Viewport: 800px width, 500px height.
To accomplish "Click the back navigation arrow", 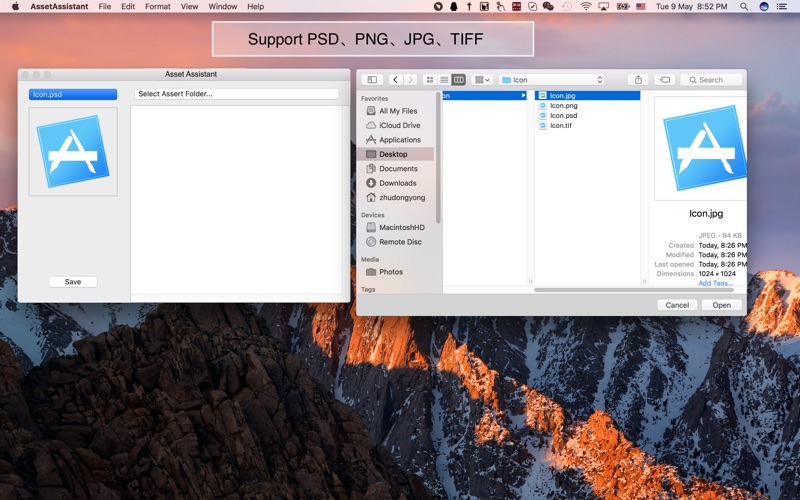I will [x=395, y=80].
